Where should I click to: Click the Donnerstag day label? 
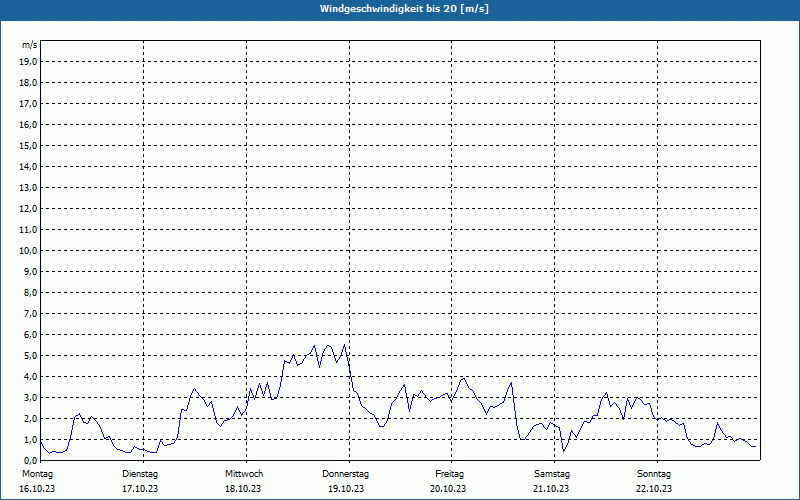[x=346, y=473]
